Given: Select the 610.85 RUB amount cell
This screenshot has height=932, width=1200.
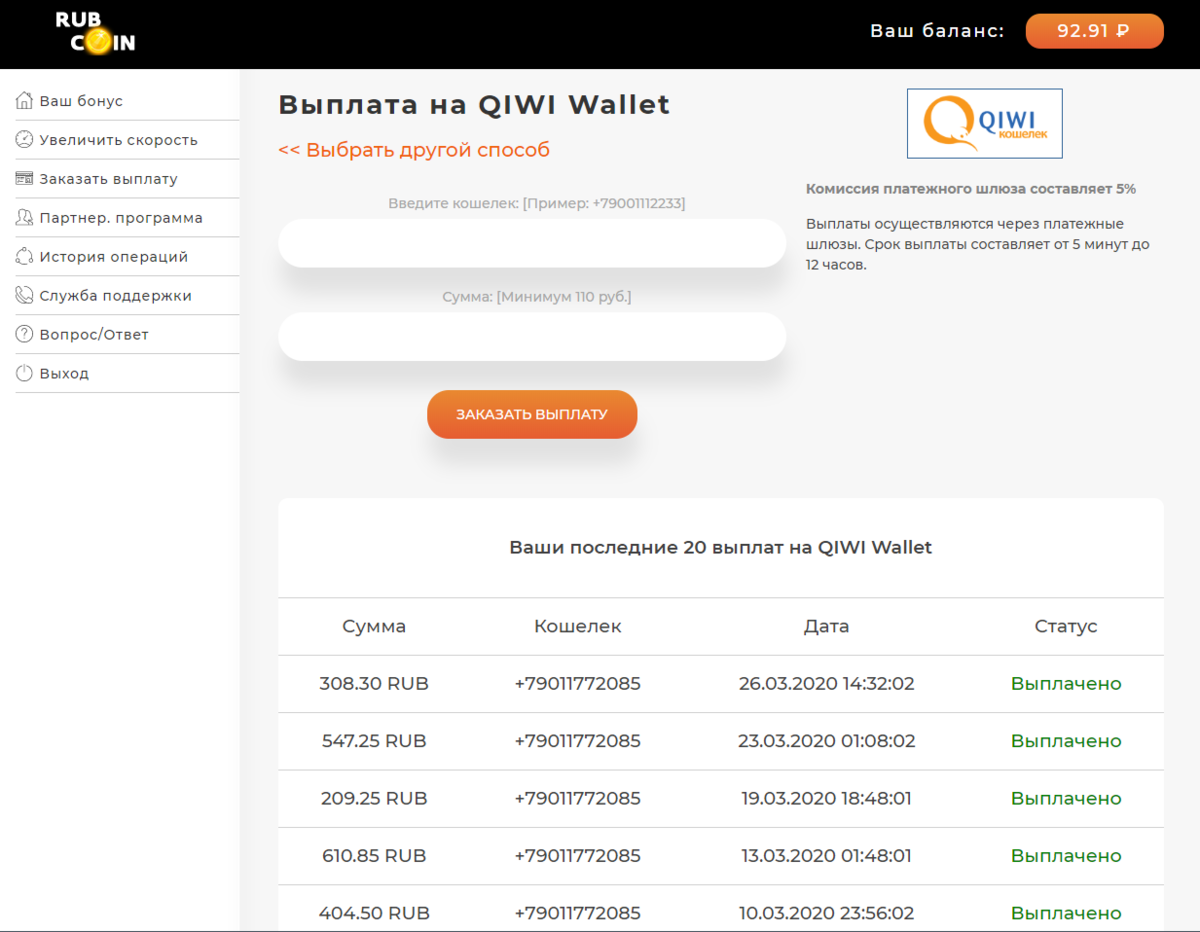Looking at the screenshot, I should click(374, 856).
